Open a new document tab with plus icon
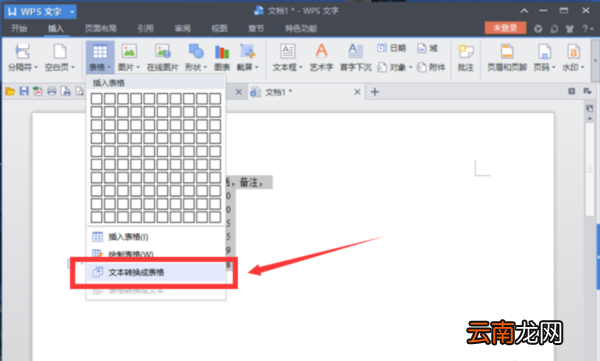The height and width of the screenshot is (361, 600). (375, 92)
